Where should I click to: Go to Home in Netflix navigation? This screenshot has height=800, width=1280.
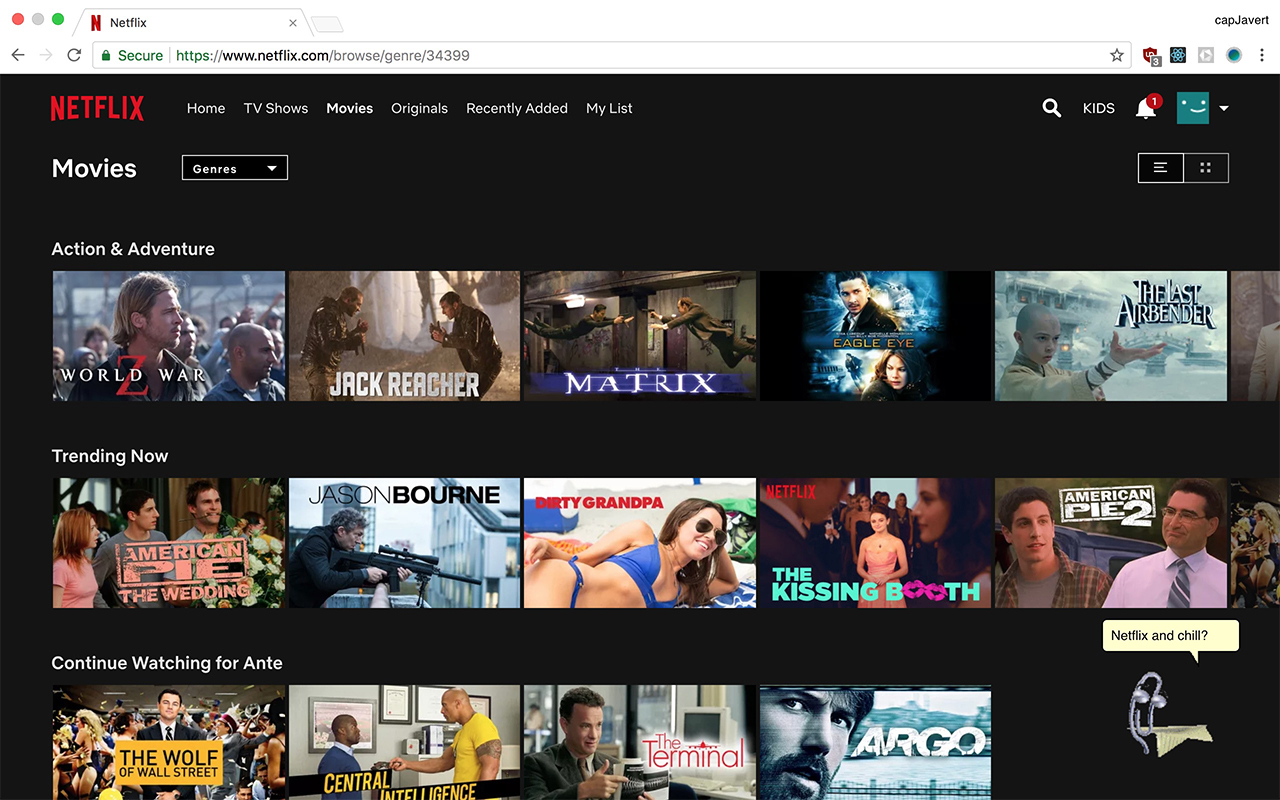[206, 108]
